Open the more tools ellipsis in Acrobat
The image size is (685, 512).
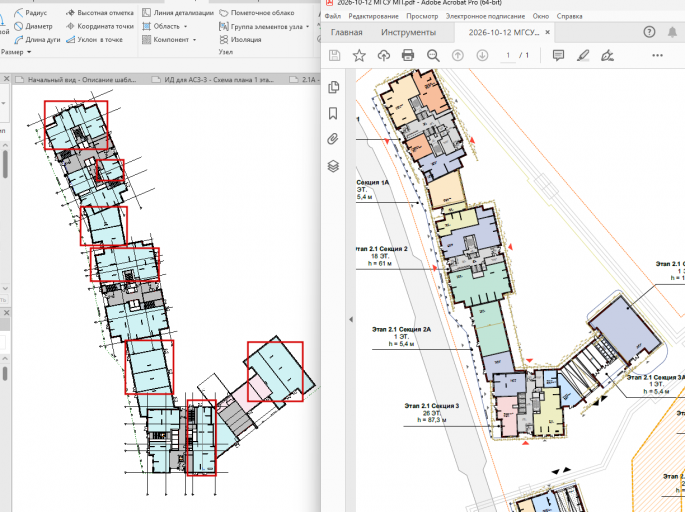tap(657, 55)
